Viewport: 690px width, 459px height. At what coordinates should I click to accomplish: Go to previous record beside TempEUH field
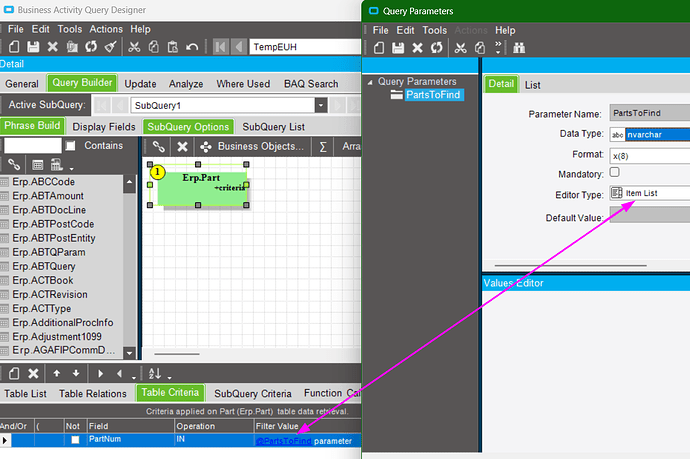(x=239, y=47)
